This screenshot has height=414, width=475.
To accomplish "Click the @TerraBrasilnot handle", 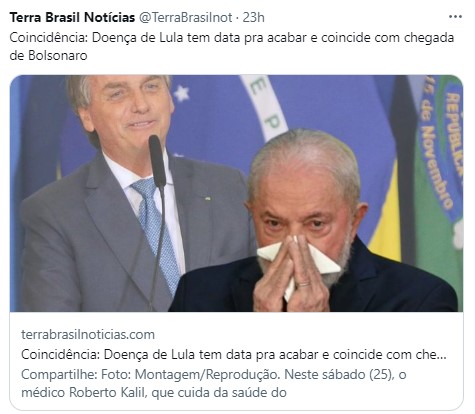I will [x=185, y=17].
